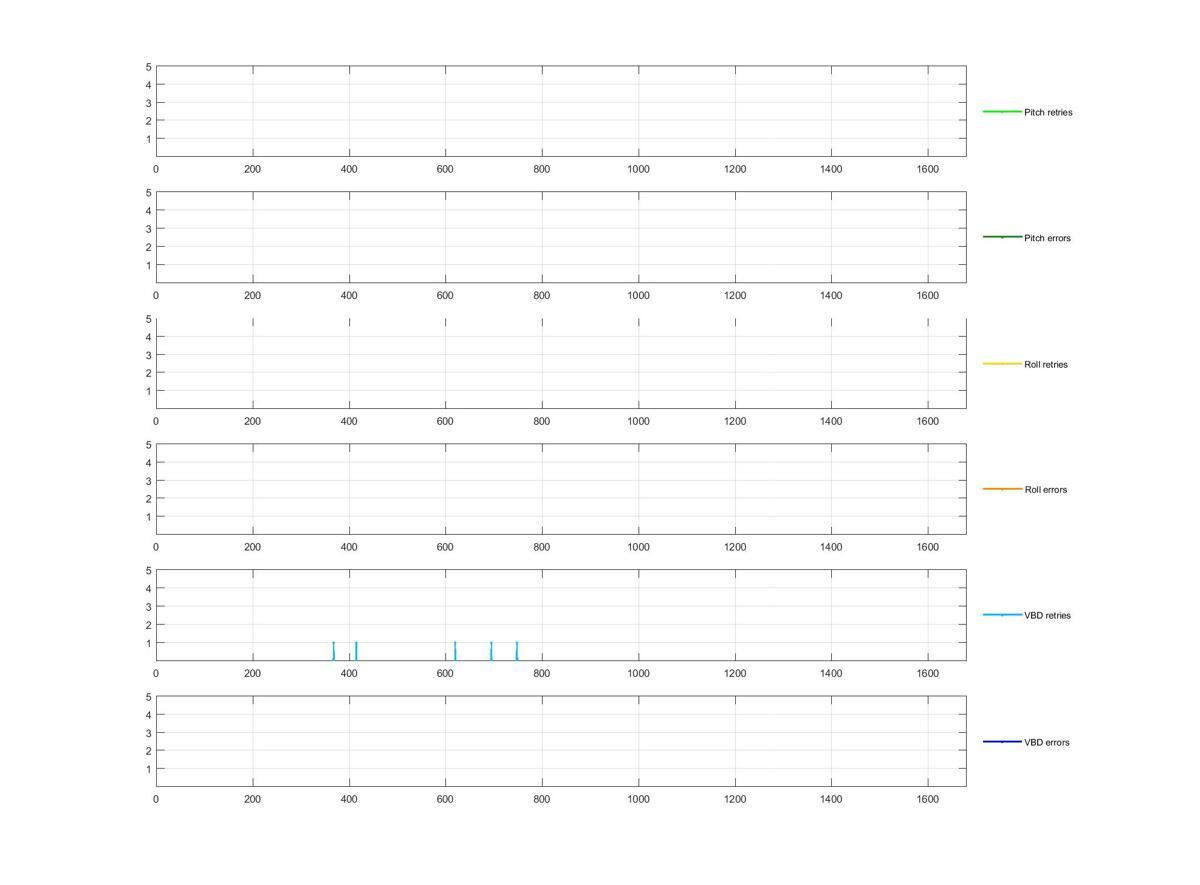Screen dimensions: 1200x885
Task: Click the 1400 tick label under Roll retries plot
Action: (831, 421)
